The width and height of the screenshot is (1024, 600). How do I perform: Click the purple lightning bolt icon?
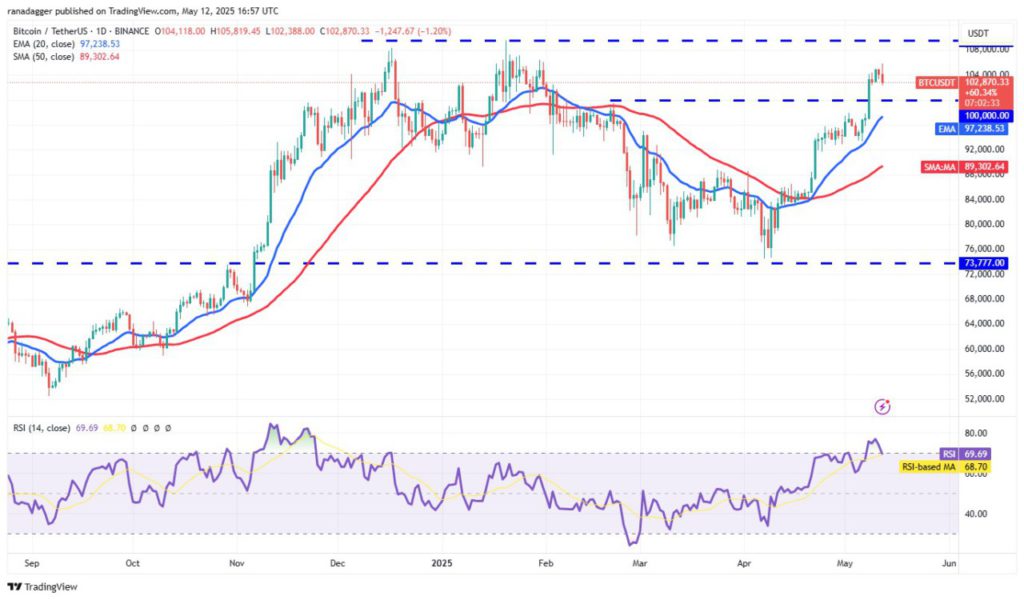pos(882,407)
